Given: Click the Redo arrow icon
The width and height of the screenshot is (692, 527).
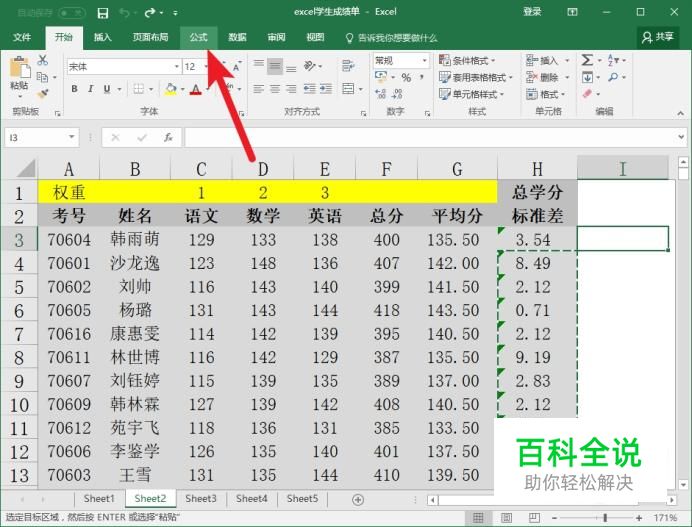Looking at the screenshot, I should tap(150, 13).
